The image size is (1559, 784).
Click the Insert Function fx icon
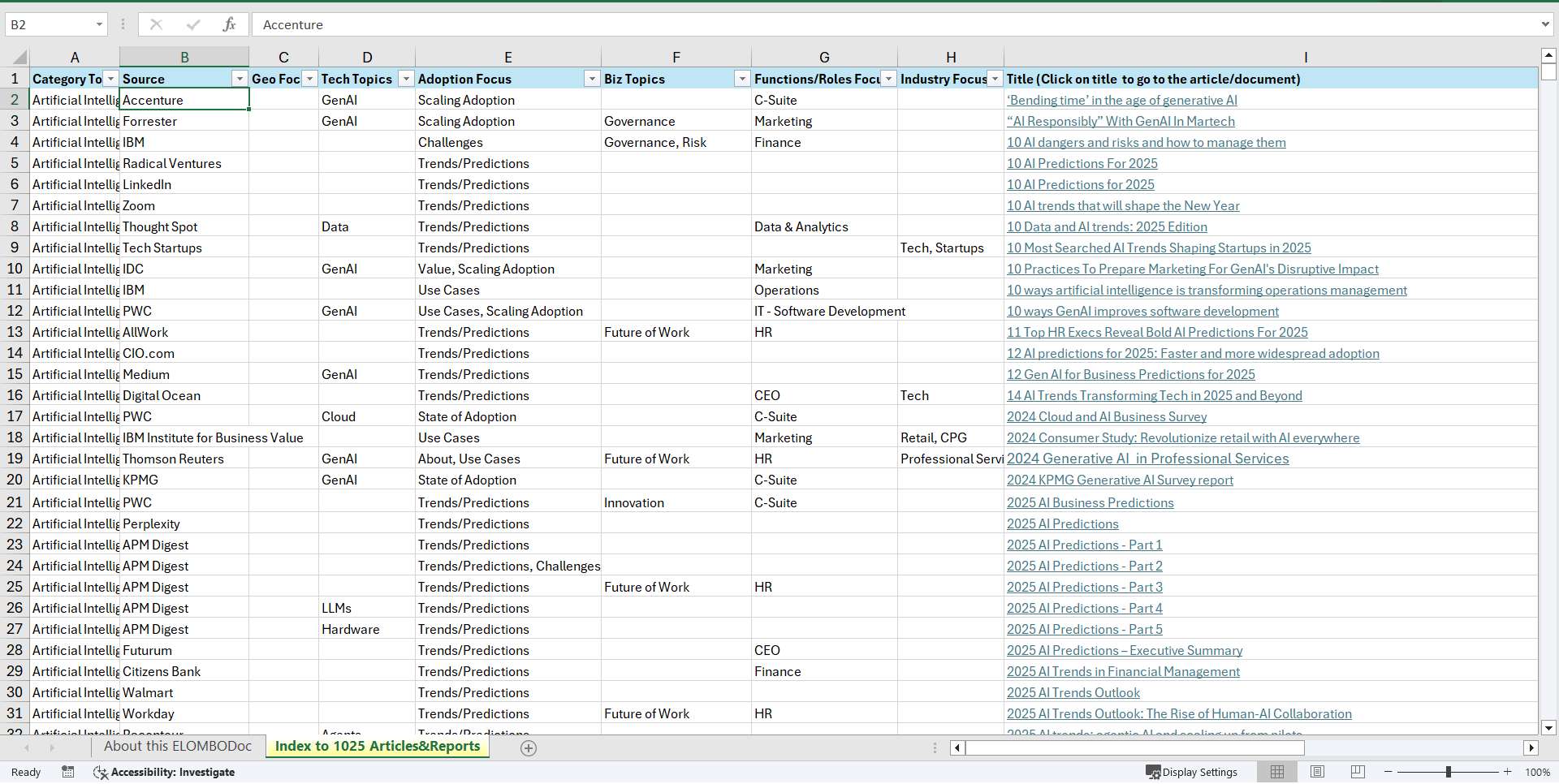pos(229,24)
